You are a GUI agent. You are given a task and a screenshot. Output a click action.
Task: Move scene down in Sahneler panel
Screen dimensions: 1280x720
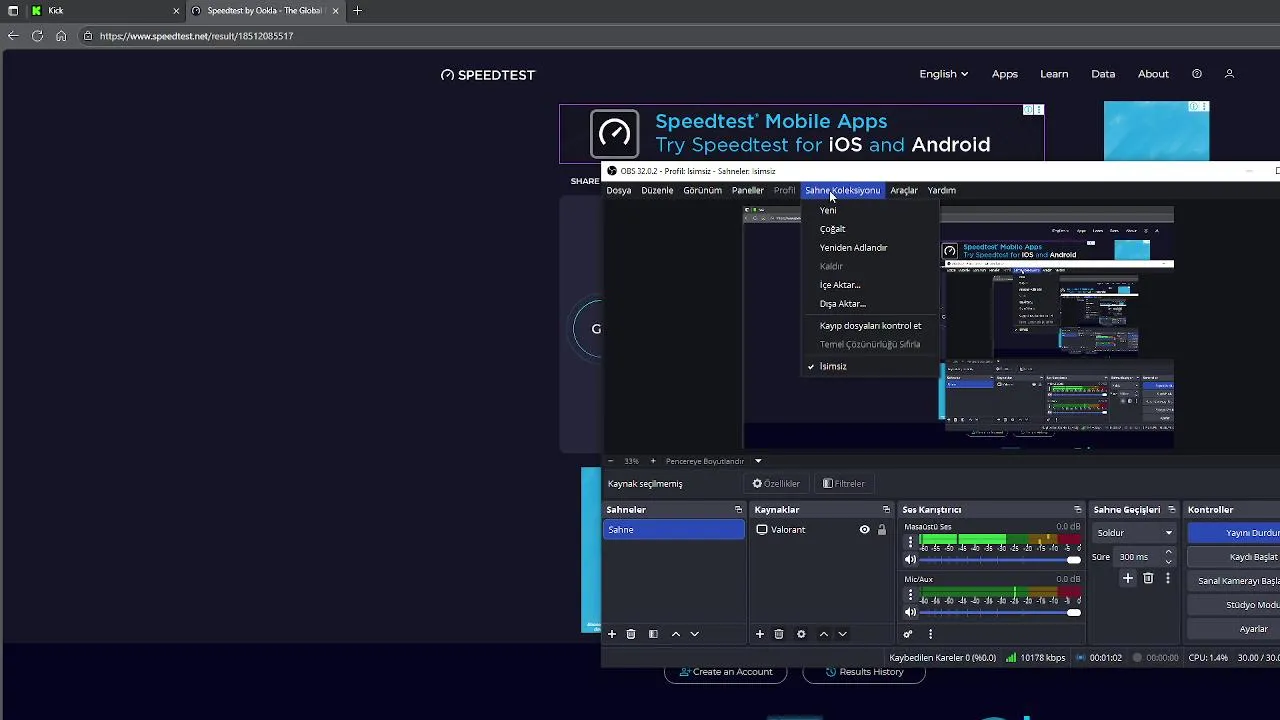coord(695,634)
